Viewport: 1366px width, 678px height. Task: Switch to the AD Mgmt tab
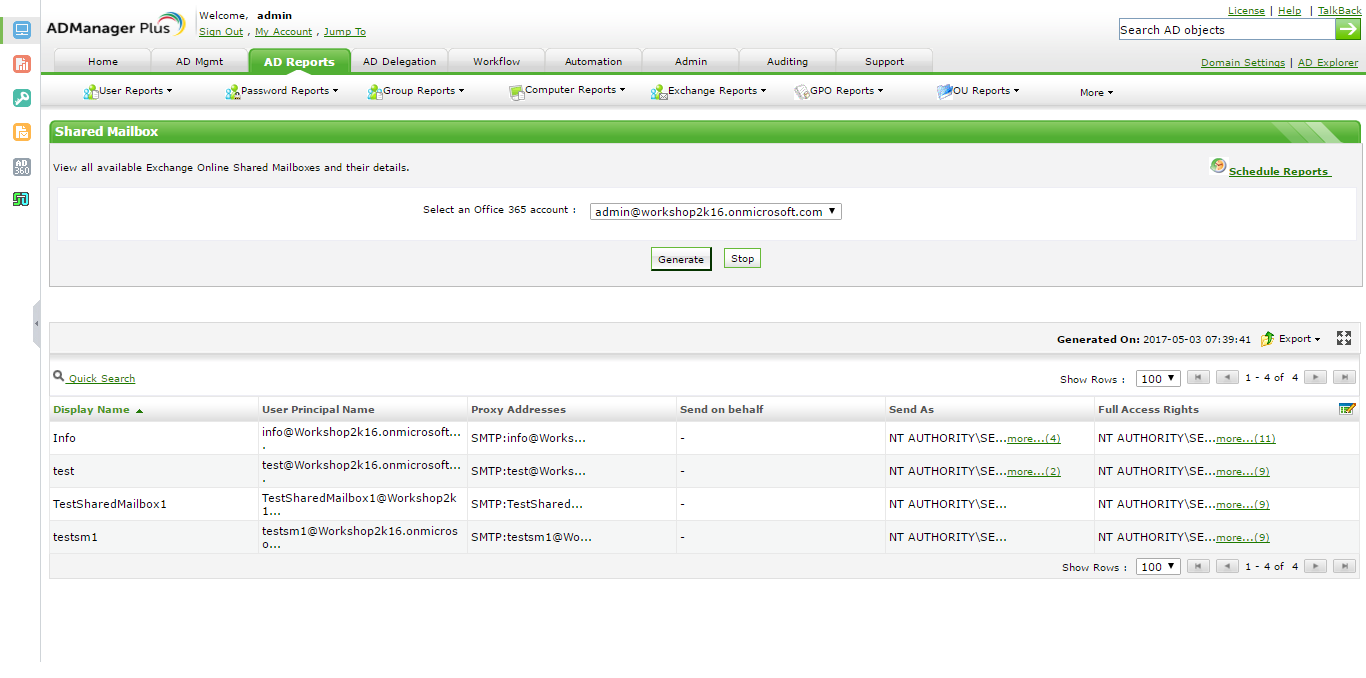[200, 61]
